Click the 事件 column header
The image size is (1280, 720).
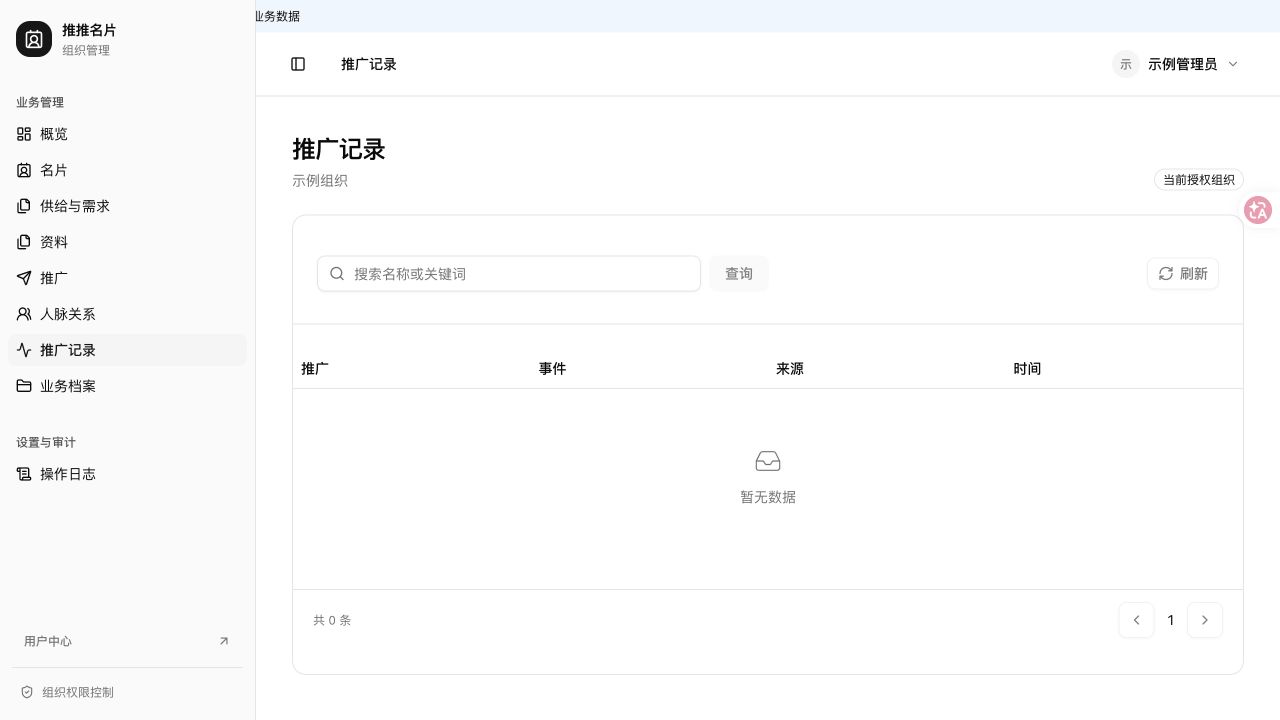552,369
